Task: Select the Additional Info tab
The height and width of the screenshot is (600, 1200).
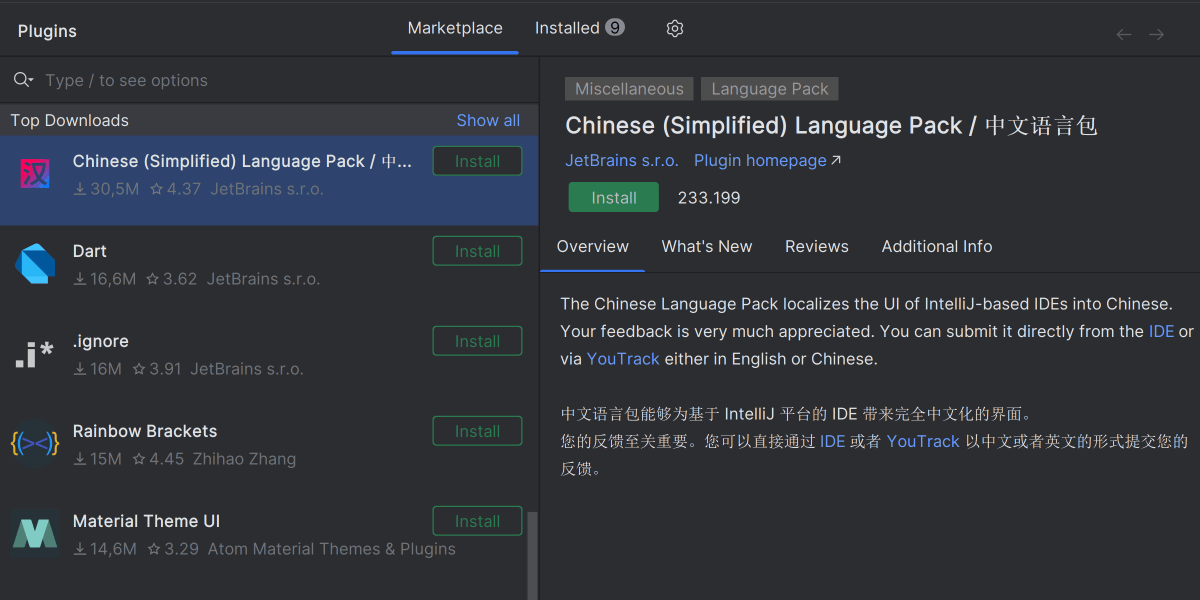Action: (937, 246)
